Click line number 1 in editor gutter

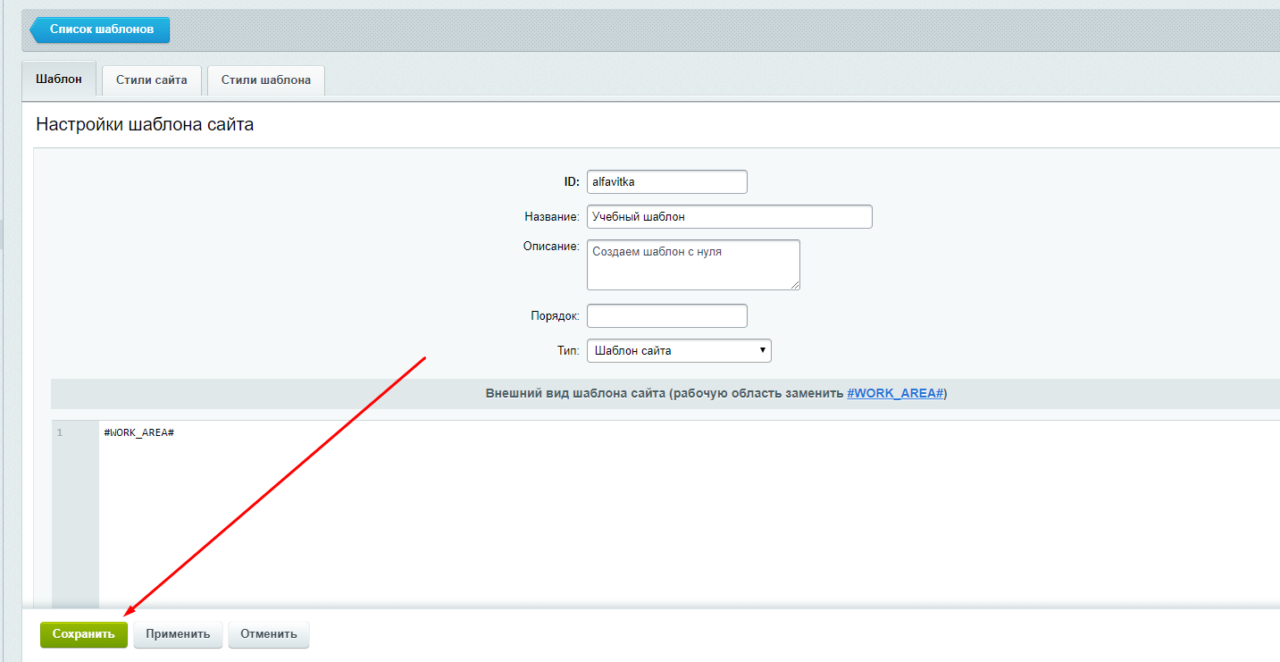60,432
